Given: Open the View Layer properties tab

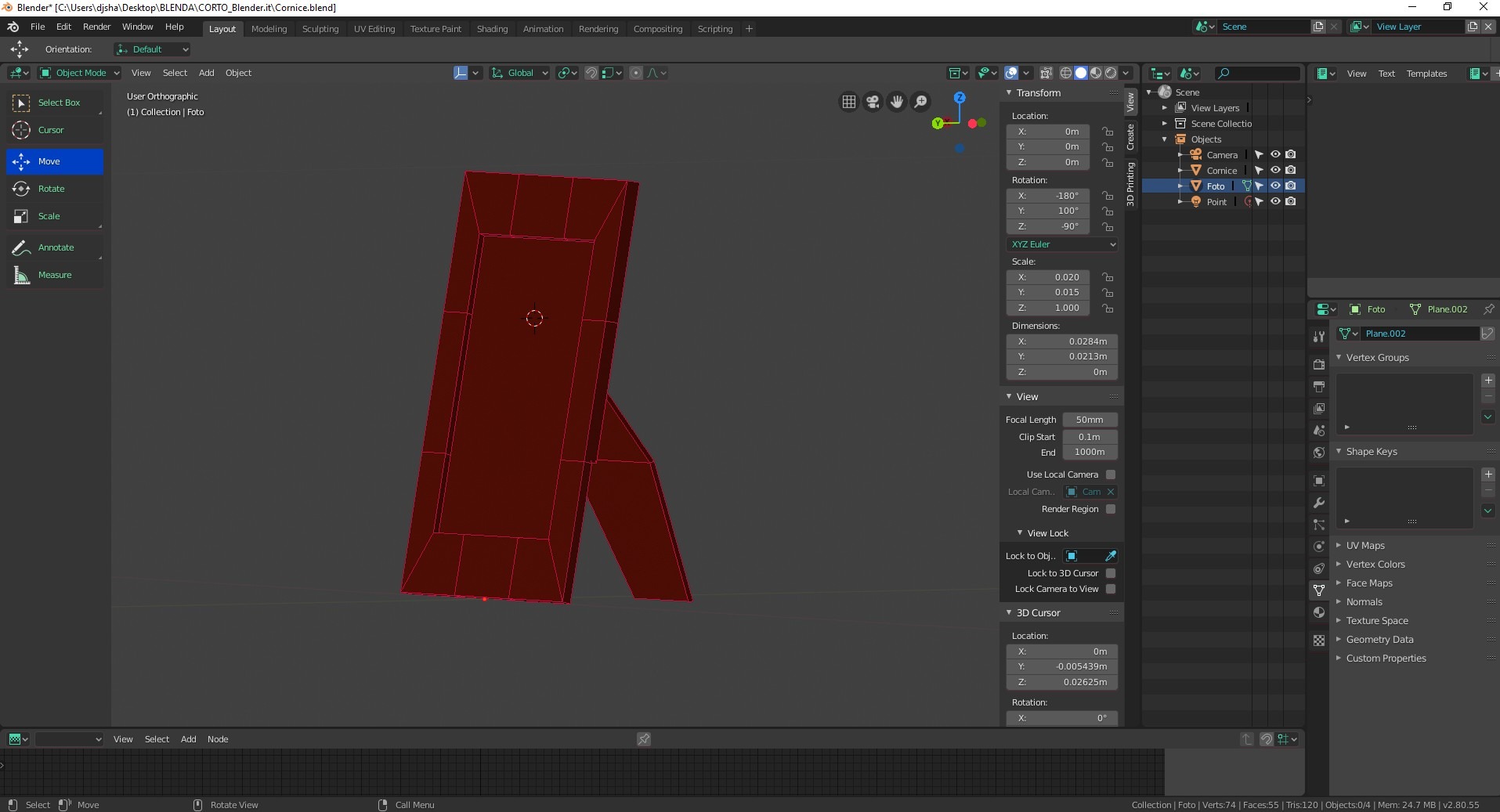Looking at the screenshot, I should pyautogui.click(x=1319, y=409).
